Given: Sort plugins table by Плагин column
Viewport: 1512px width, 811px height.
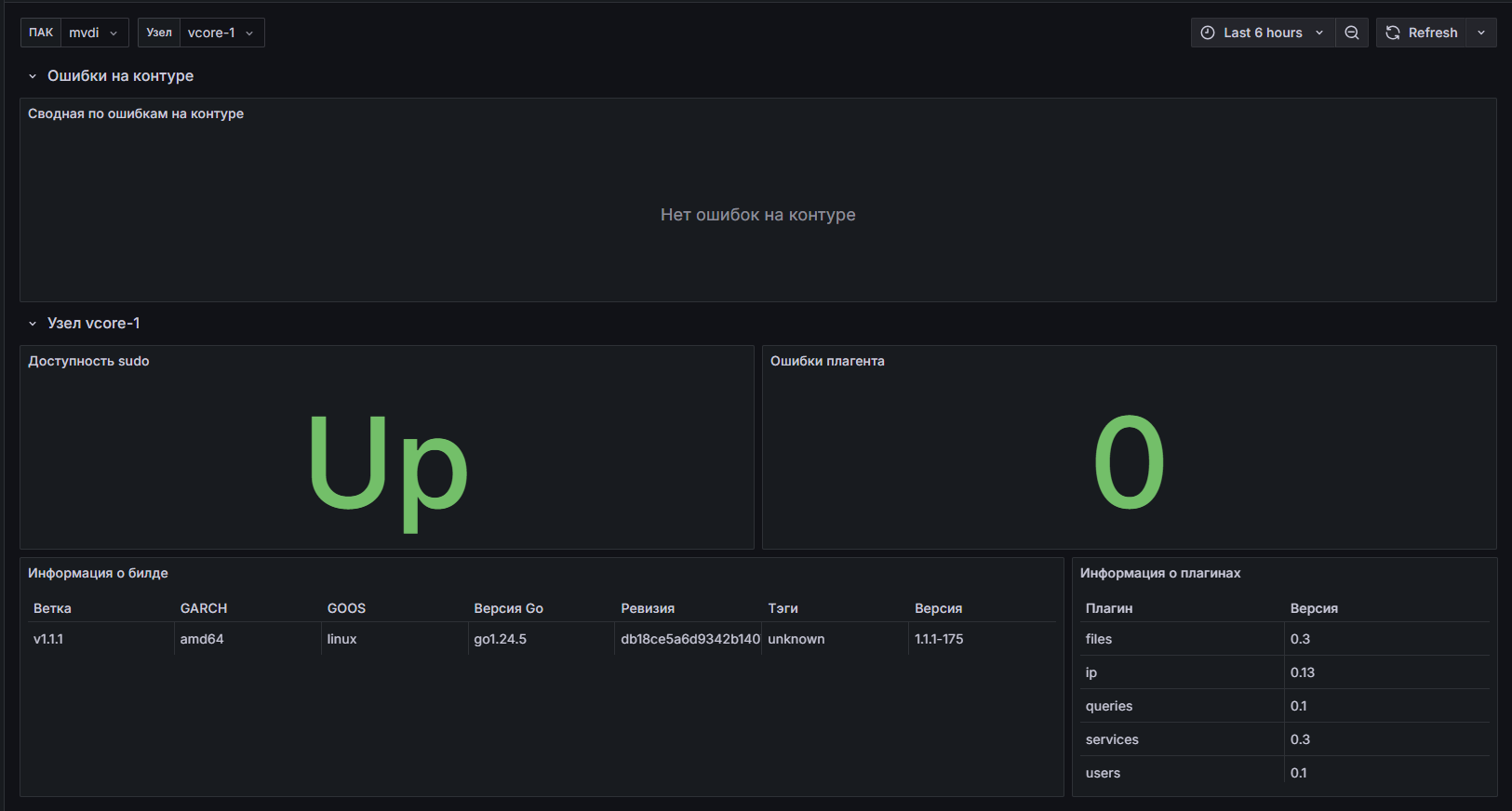Looking at the screenshot, I should 1109,608.
